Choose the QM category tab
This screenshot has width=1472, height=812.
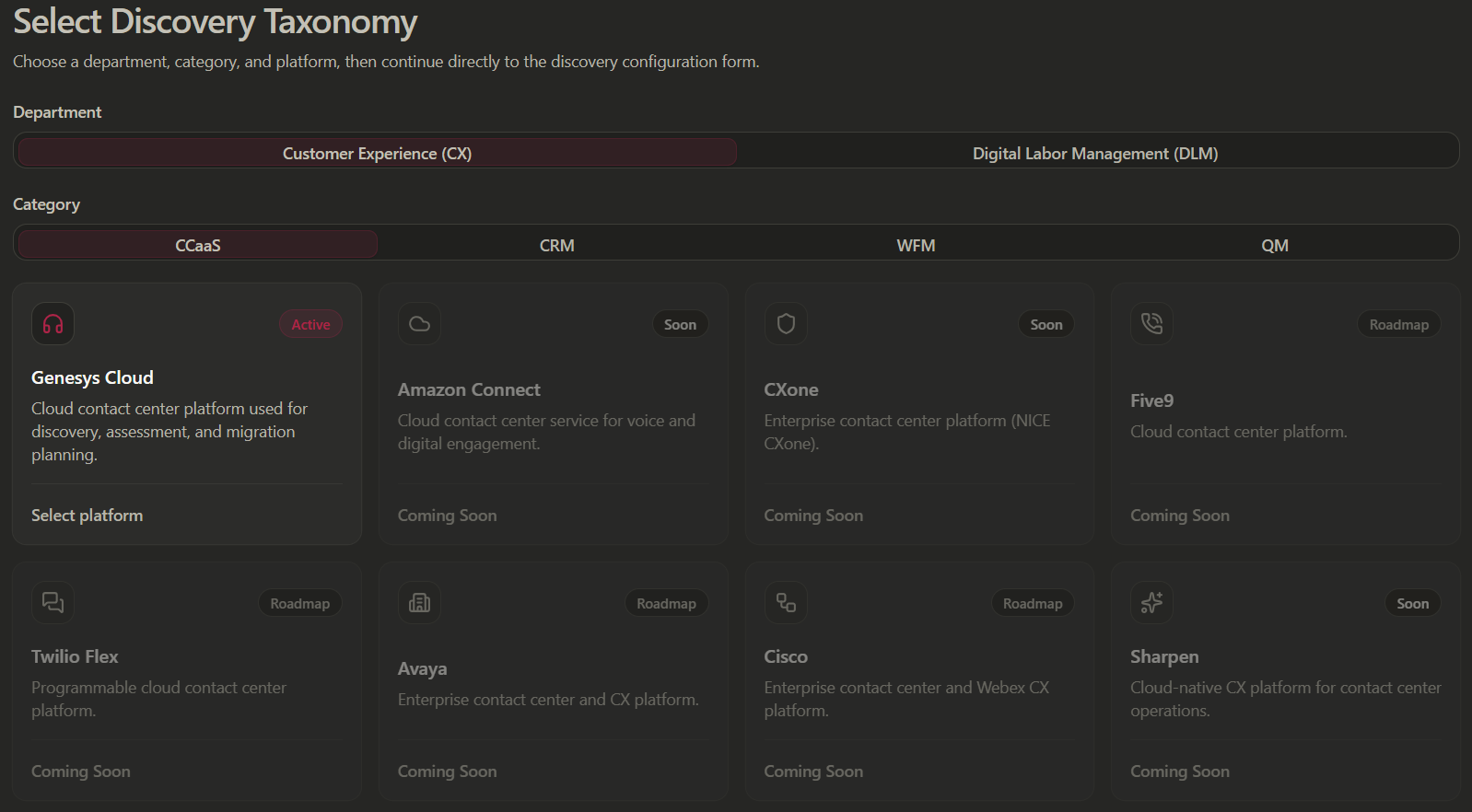pos(1275,245)
